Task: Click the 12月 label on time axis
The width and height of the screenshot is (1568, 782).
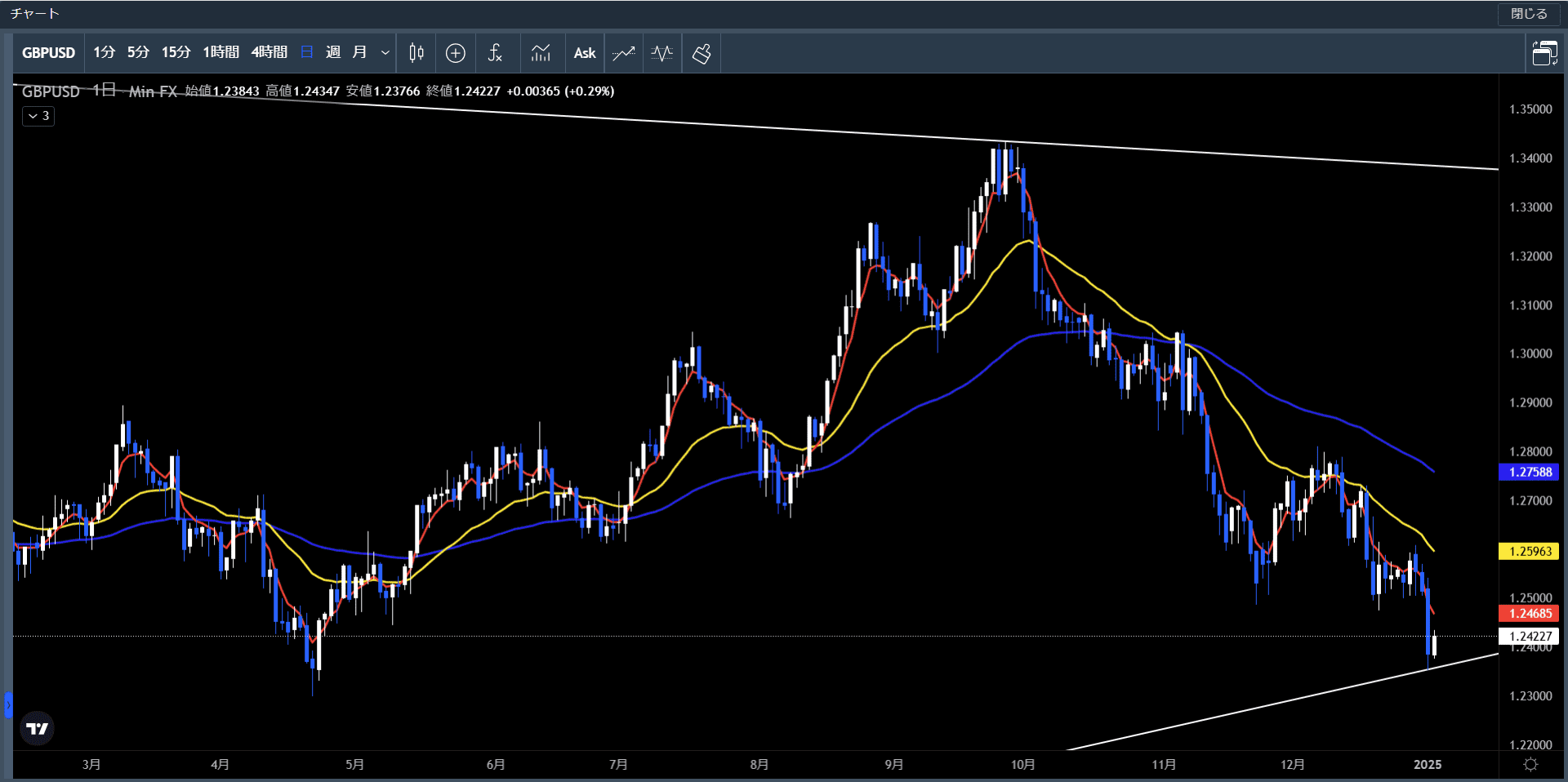Action: [x=1293, y=765]
